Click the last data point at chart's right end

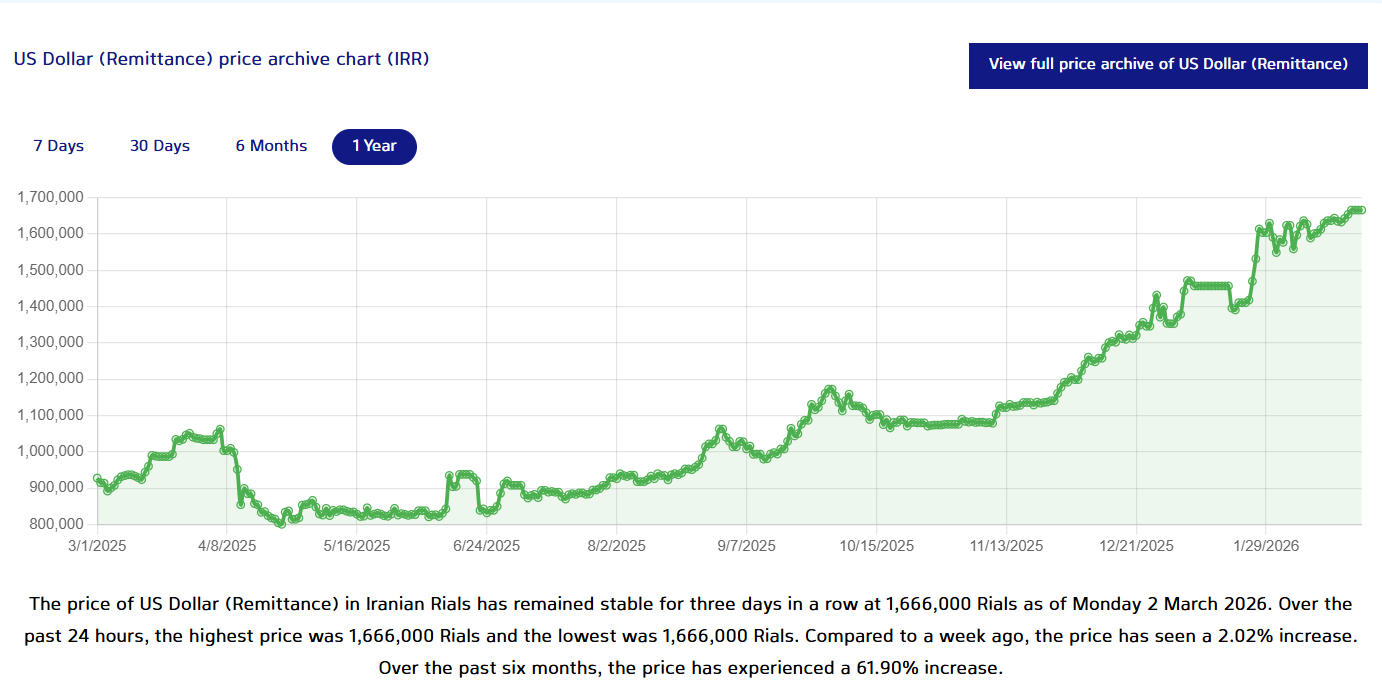pyautogui.click(x=1361, y=210)
